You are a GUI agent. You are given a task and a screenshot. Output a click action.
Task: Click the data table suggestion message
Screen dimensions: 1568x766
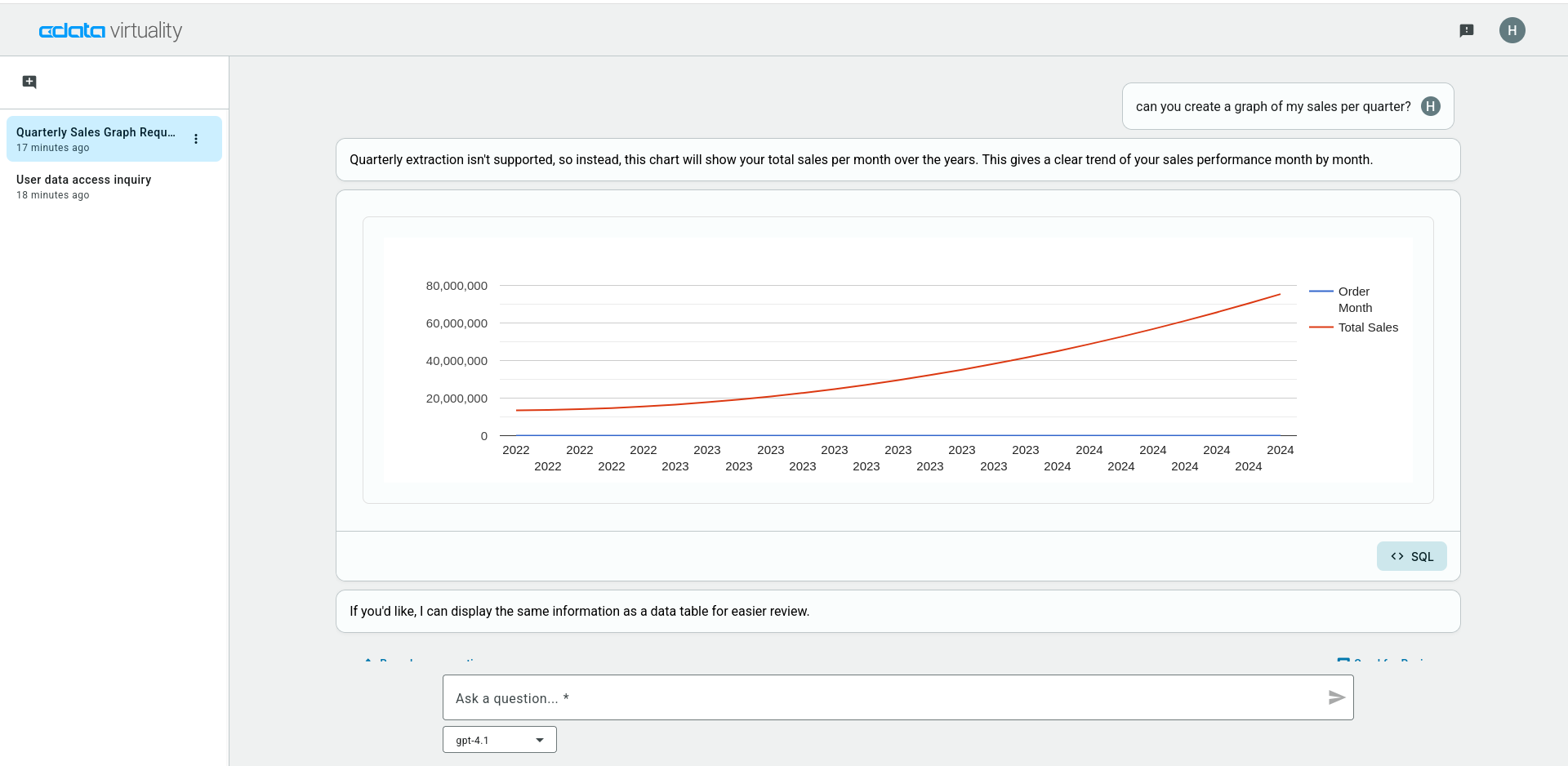(x=579, y=612)
